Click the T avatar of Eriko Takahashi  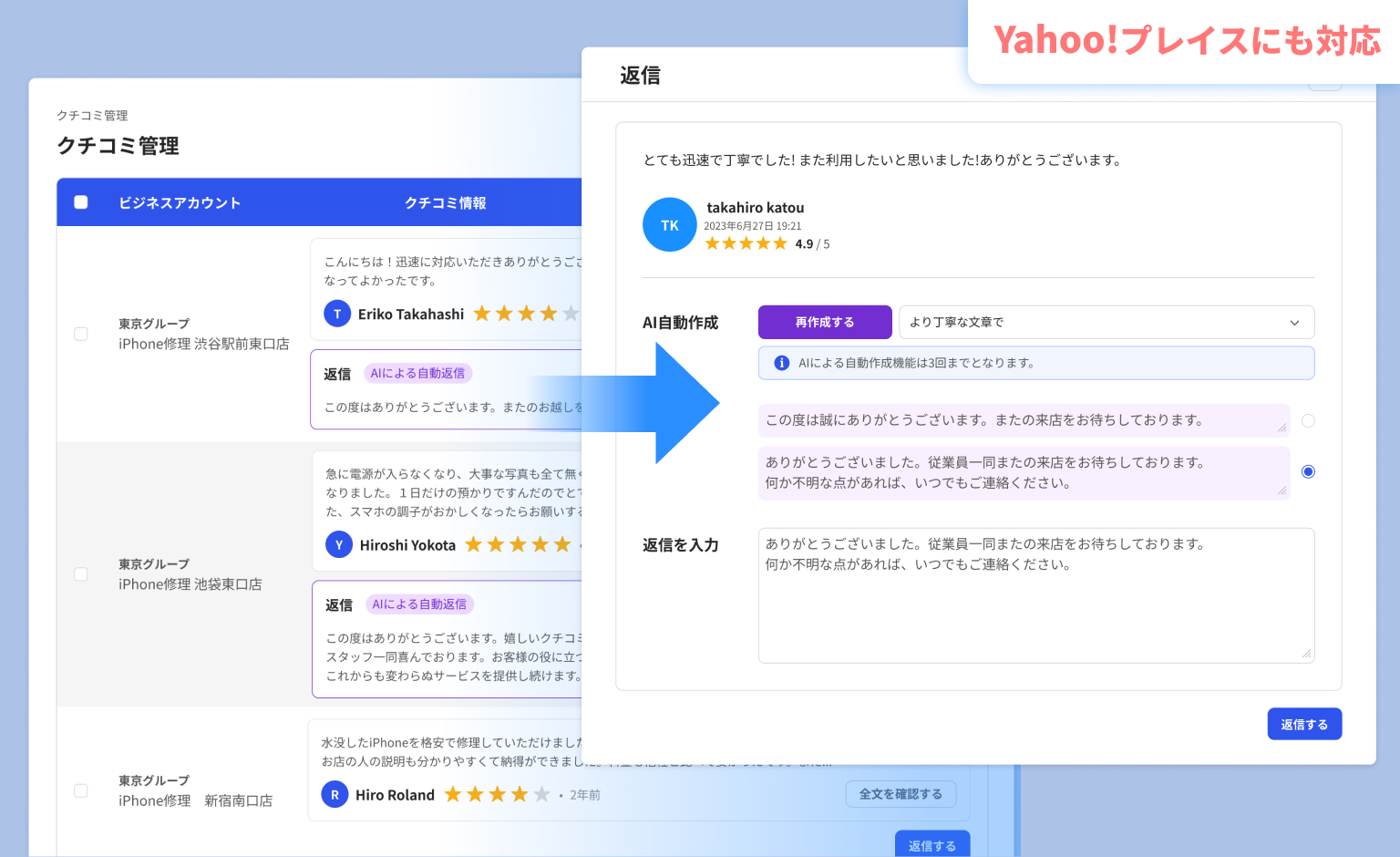[x=337, y=314]
